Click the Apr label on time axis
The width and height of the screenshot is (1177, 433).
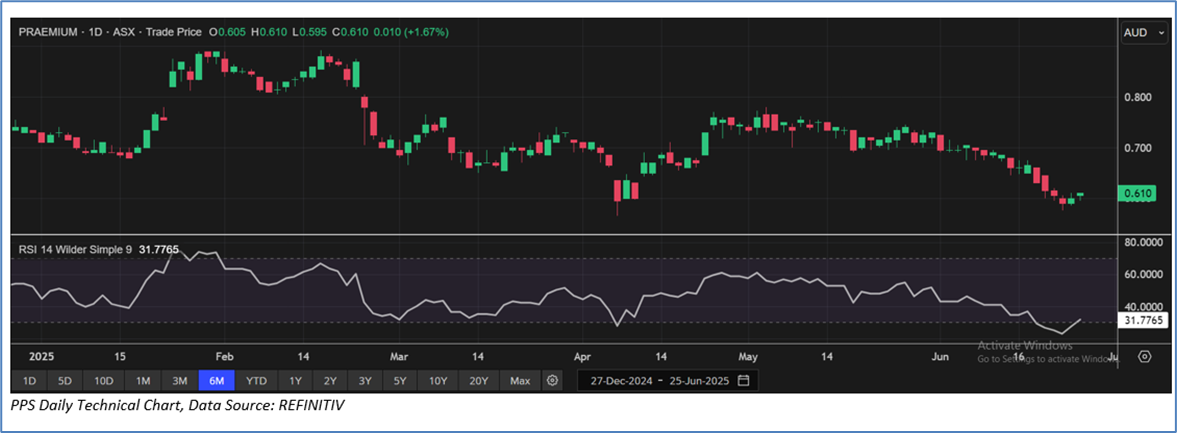(x=582, y=356)
